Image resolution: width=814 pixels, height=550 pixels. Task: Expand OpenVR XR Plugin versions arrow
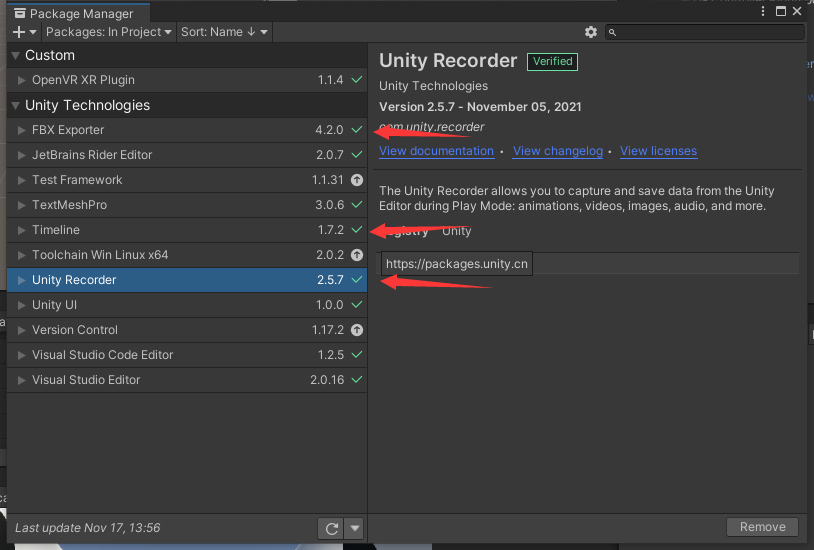[x=21, y=80]
